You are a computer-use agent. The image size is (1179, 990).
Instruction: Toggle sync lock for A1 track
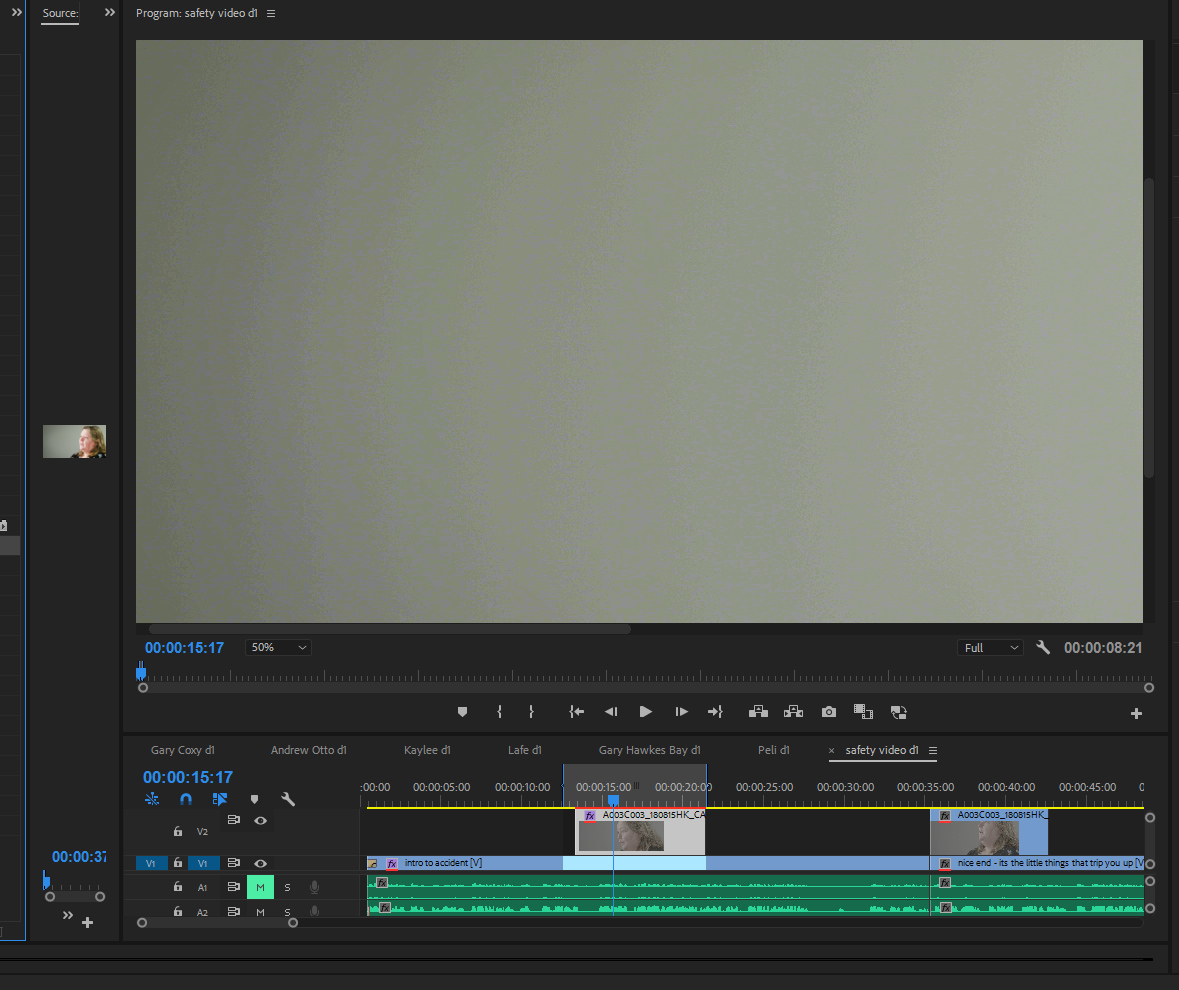(234, 887)
